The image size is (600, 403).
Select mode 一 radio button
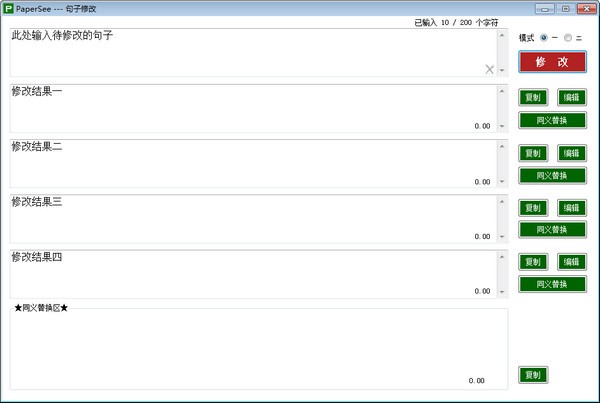[x=544, y=38]
